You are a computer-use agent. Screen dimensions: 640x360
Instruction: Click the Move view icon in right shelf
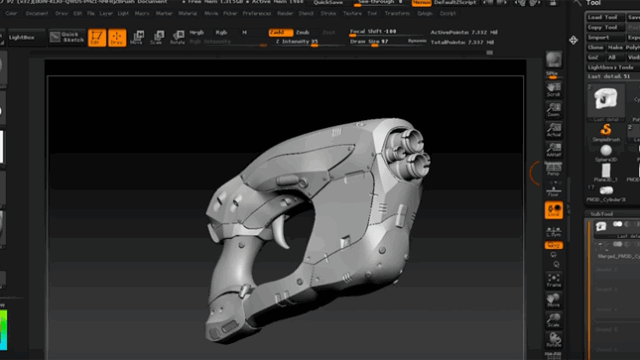[553, 300]
